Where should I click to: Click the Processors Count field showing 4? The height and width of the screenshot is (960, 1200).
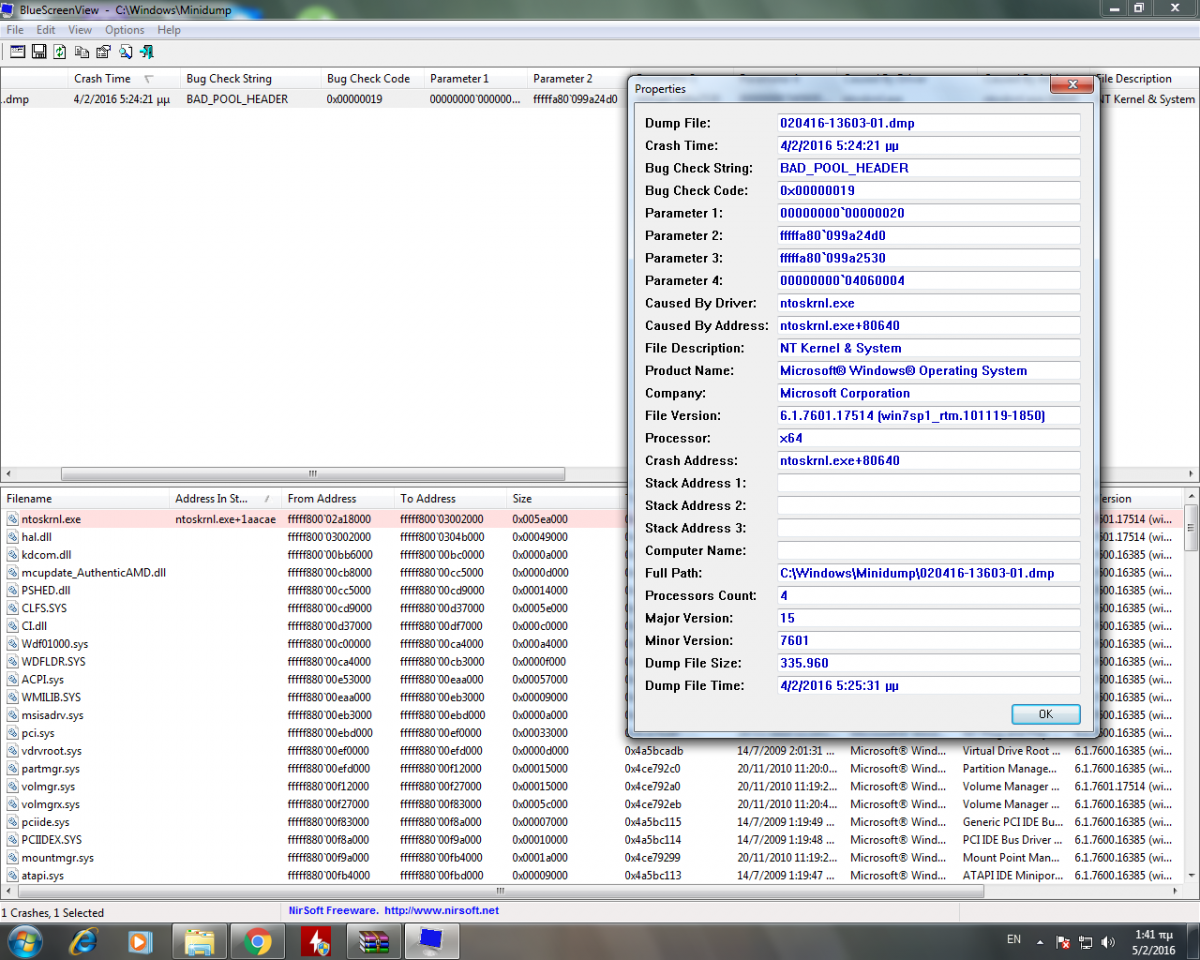929,595
